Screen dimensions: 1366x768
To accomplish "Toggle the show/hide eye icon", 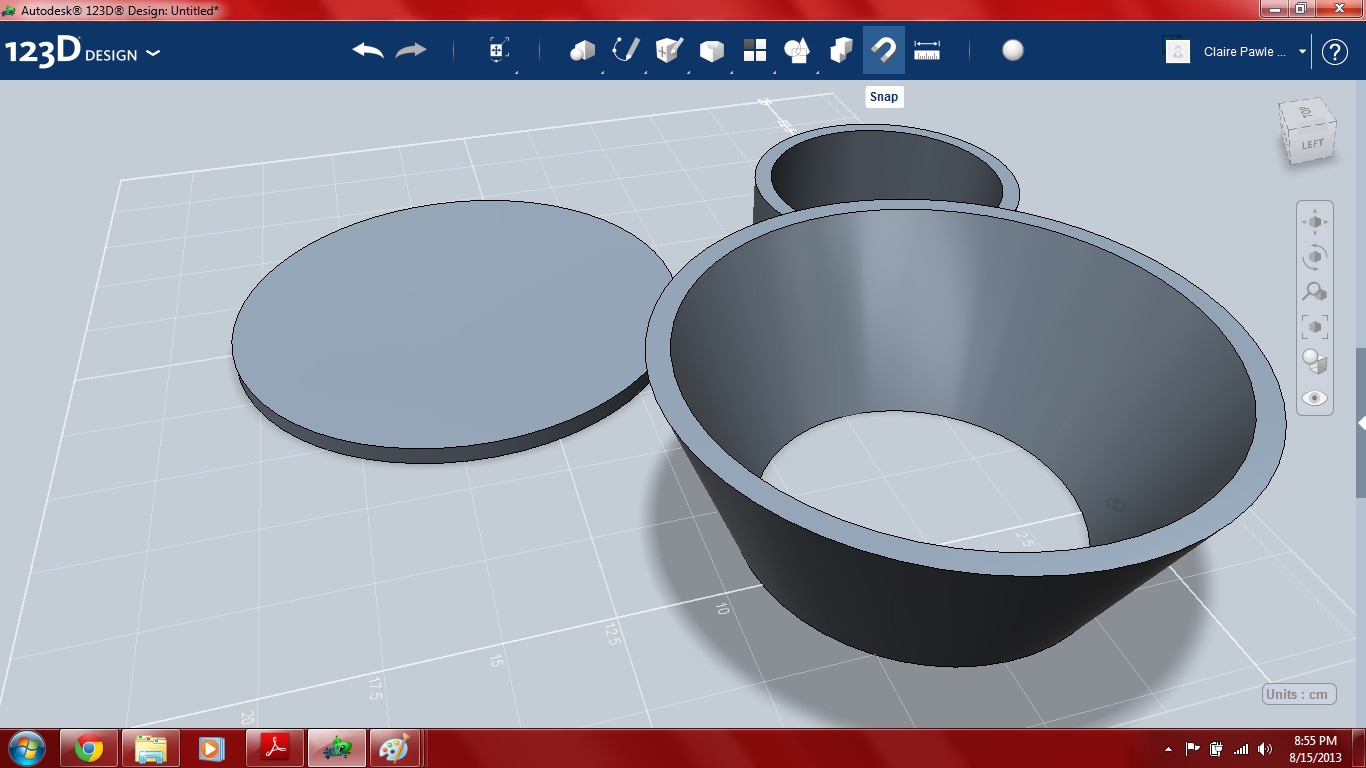I will click(x=1315, y=398).
